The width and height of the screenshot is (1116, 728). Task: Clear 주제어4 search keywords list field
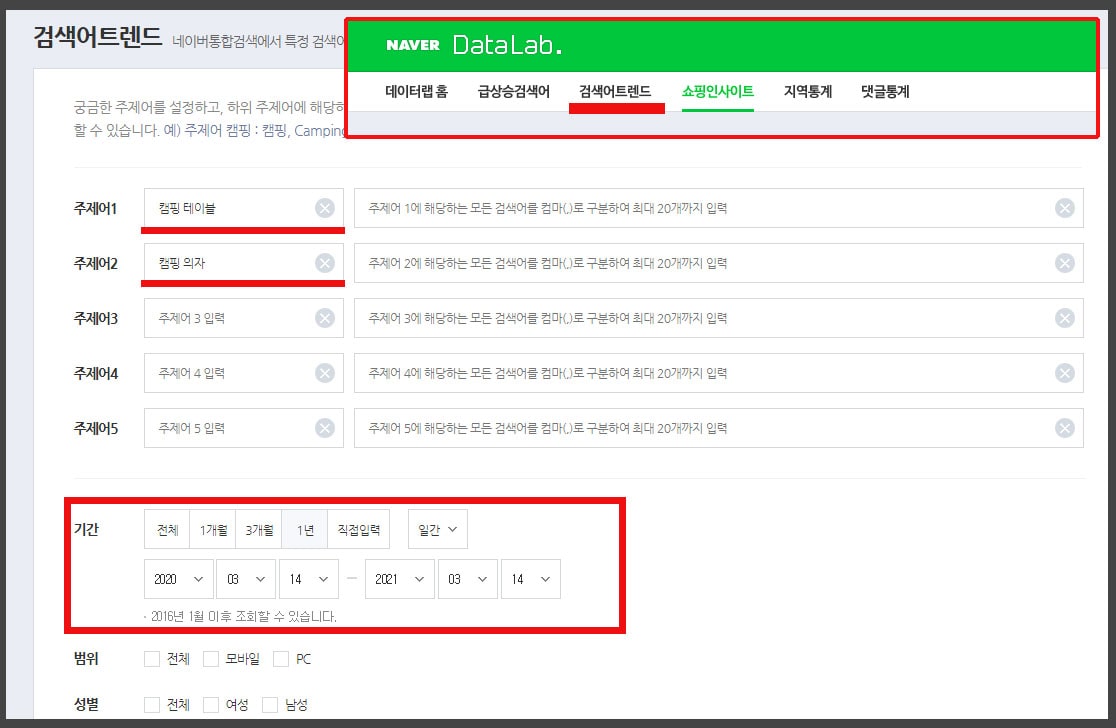1065,373
